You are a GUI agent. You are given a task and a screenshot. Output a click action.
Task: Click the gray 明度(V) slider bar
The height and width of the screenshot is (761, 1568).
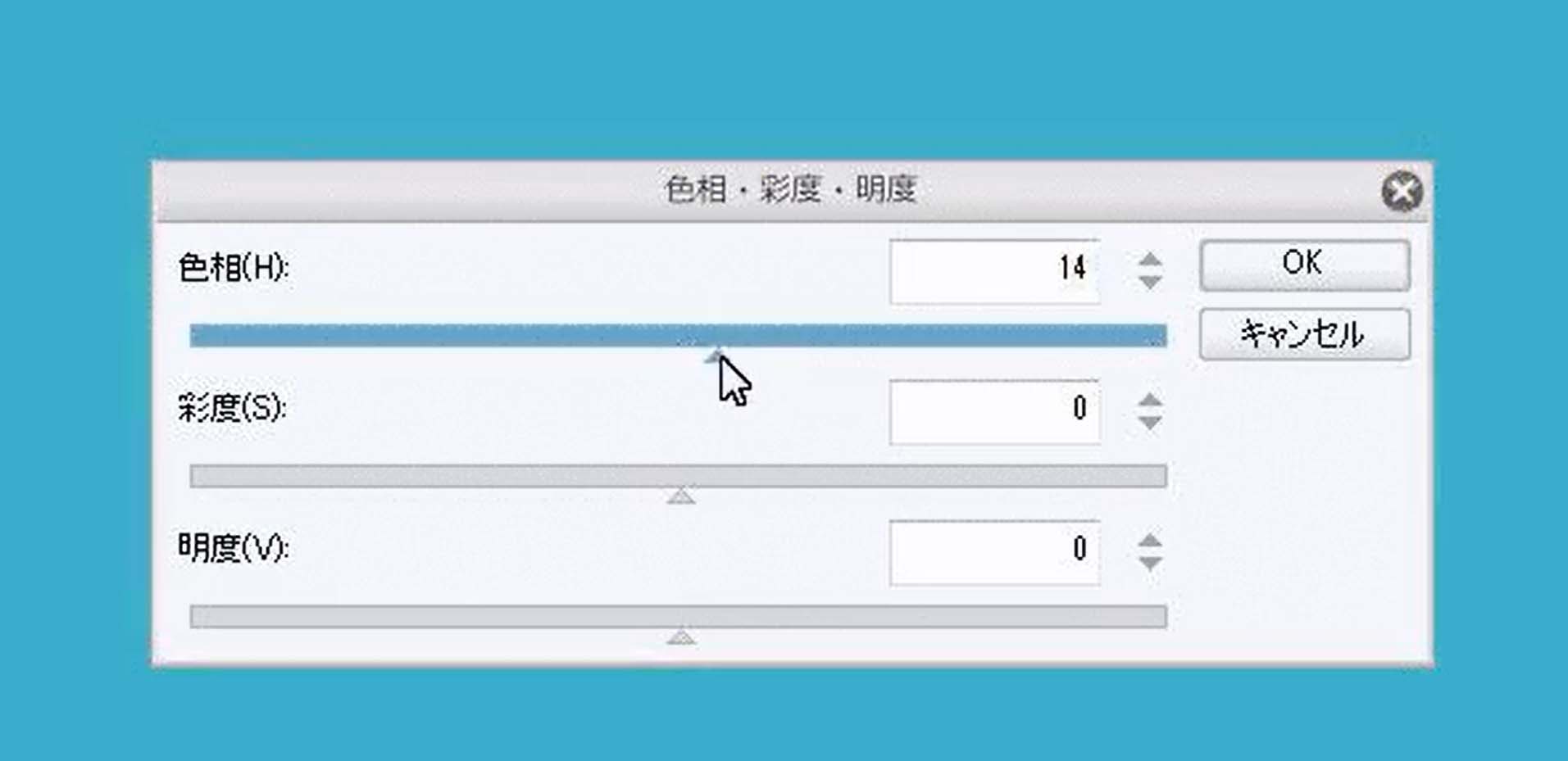coord(678,617)
